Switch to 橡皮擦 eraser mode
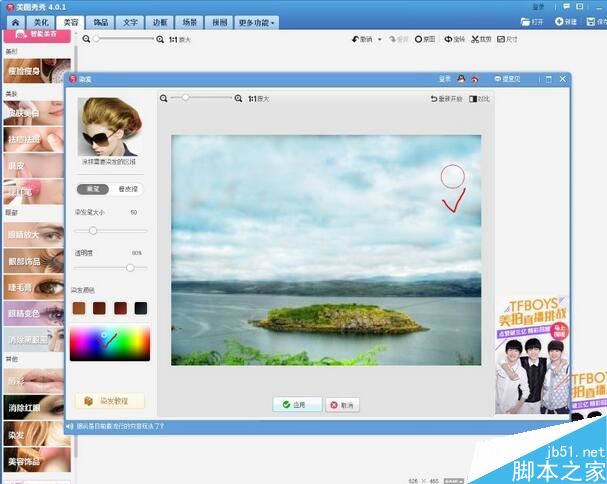607x484 pixels. coord(128,189)
